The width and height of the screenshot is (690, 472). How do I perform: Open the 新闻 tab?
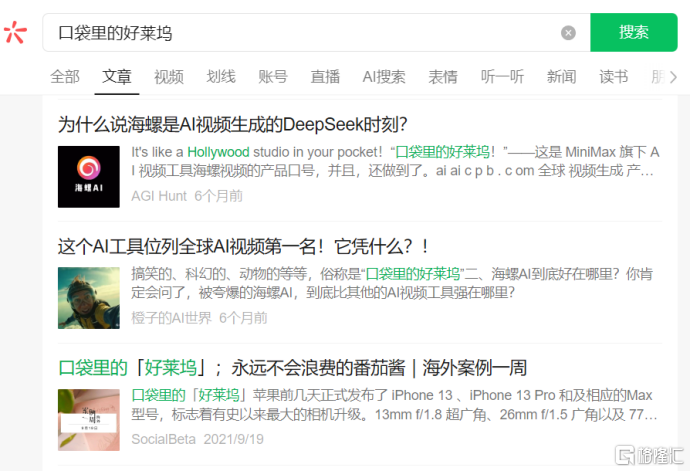(561, 77)
